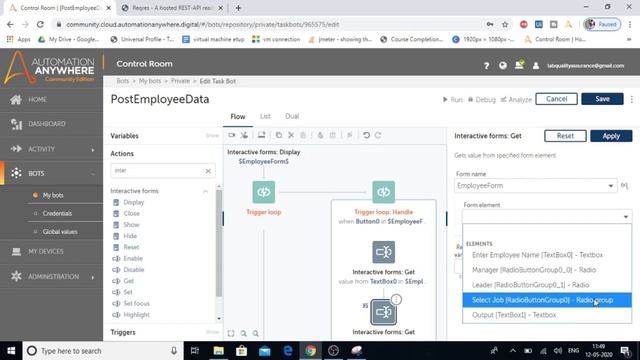Choose Manager [RadioButtonGroup0_0] option
The image size is (640, 360).
click(x=547, y=270)
